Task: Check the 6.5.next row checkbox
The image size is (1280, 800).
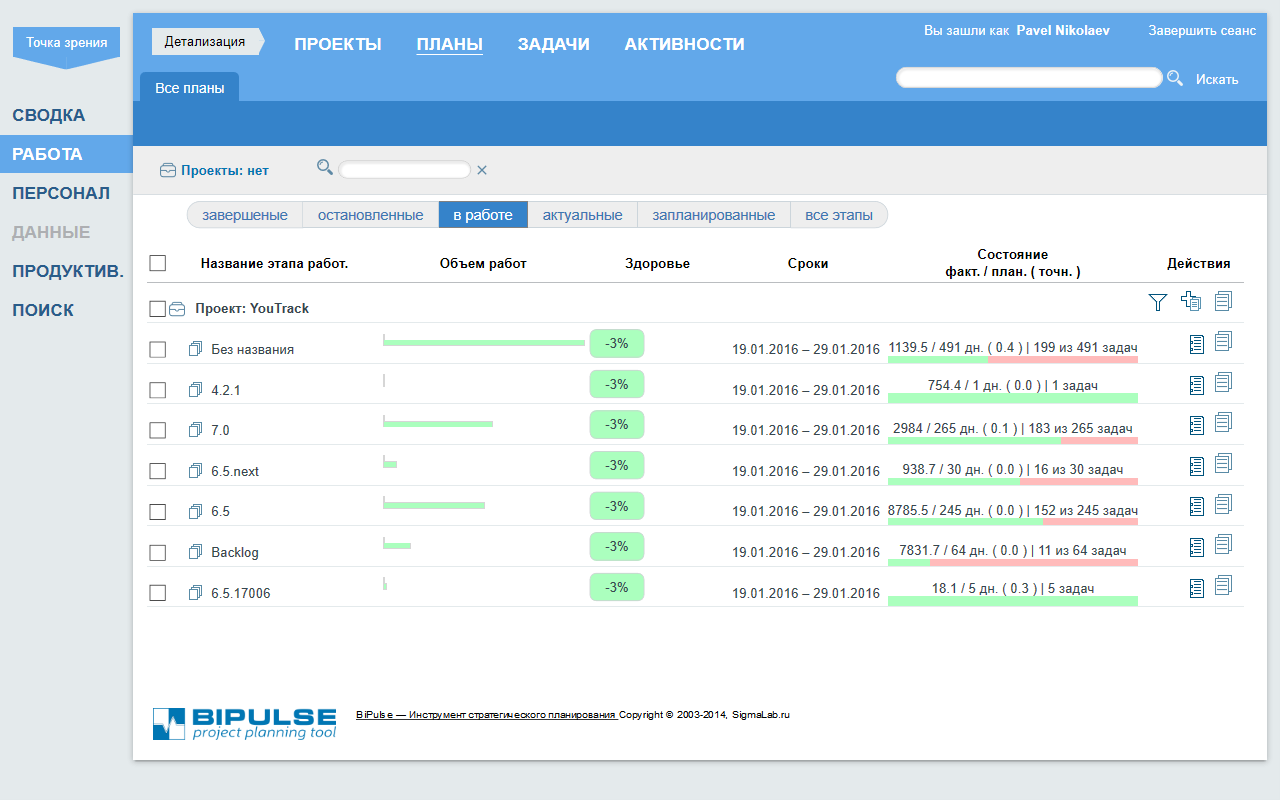Action: [157, 471]
